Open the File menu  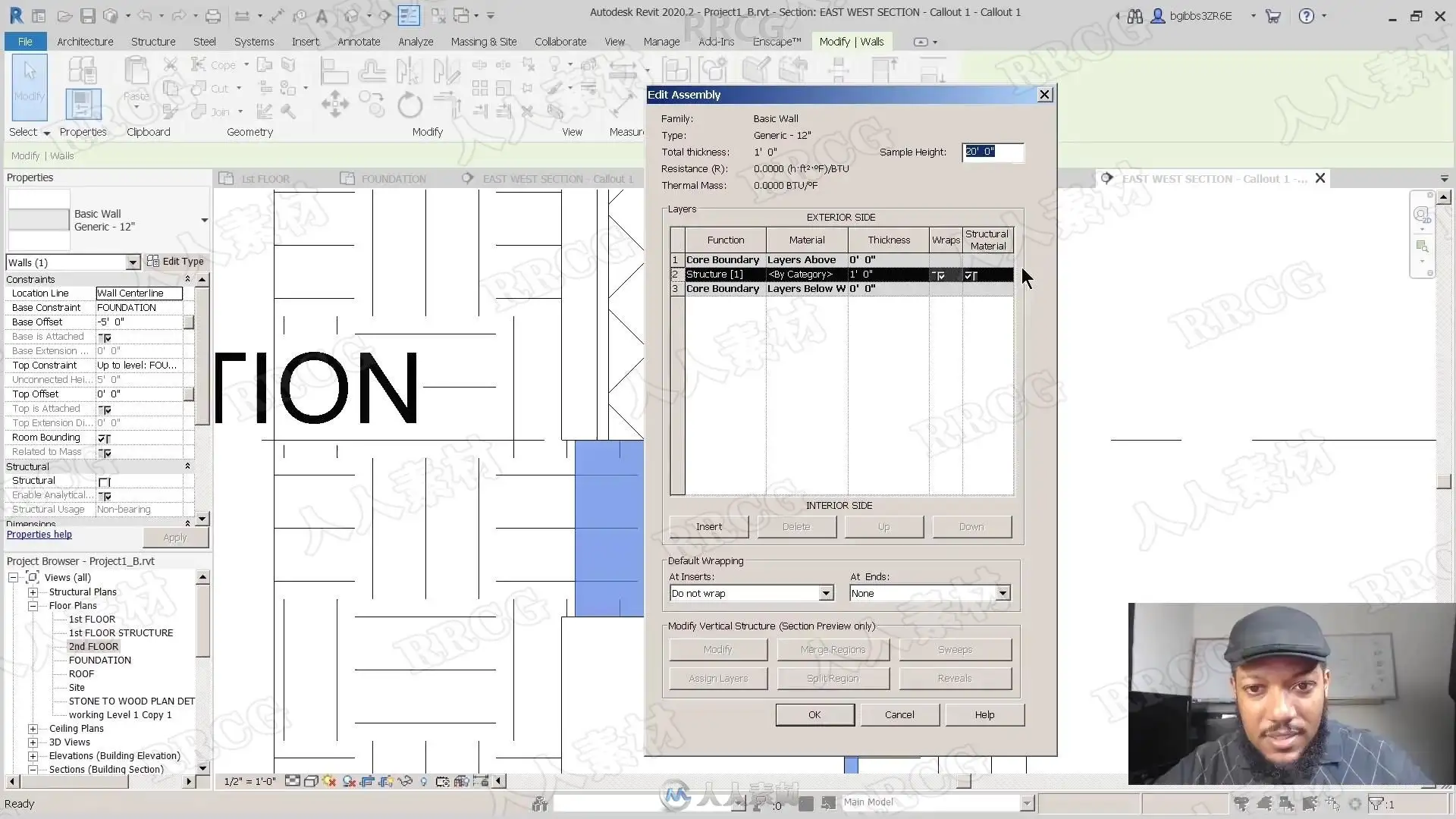25,42
